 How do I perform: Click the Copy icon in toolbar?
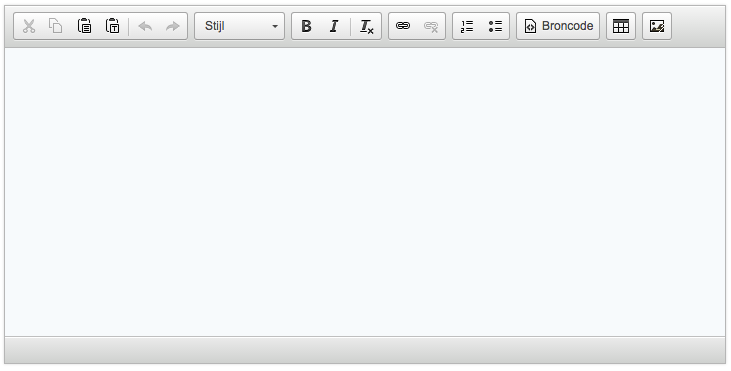(x=56, y=26)
